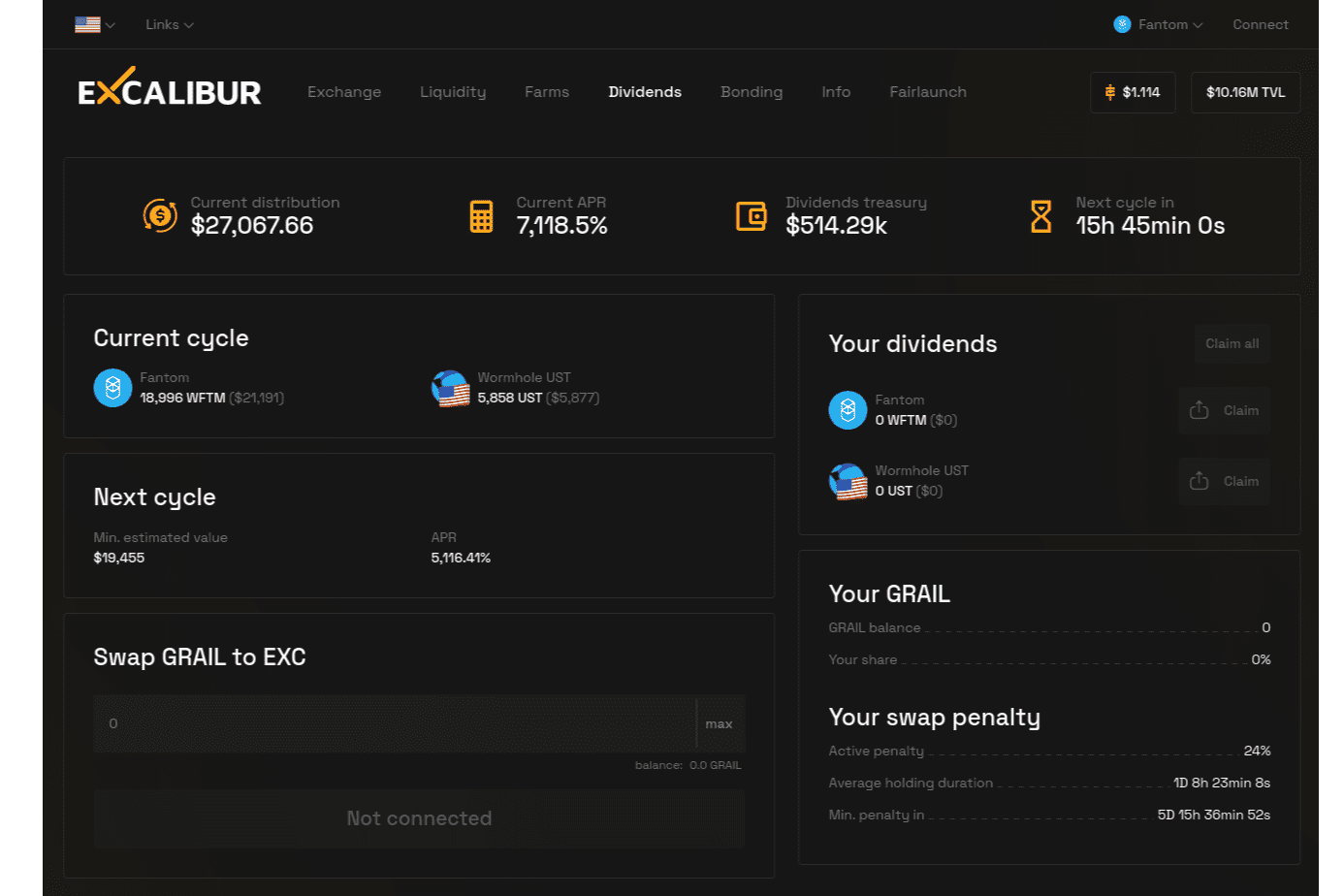Click the Claim button for Wormhole UST dividends
This screenshot has width=1344, height=896.
(1224, 481)
